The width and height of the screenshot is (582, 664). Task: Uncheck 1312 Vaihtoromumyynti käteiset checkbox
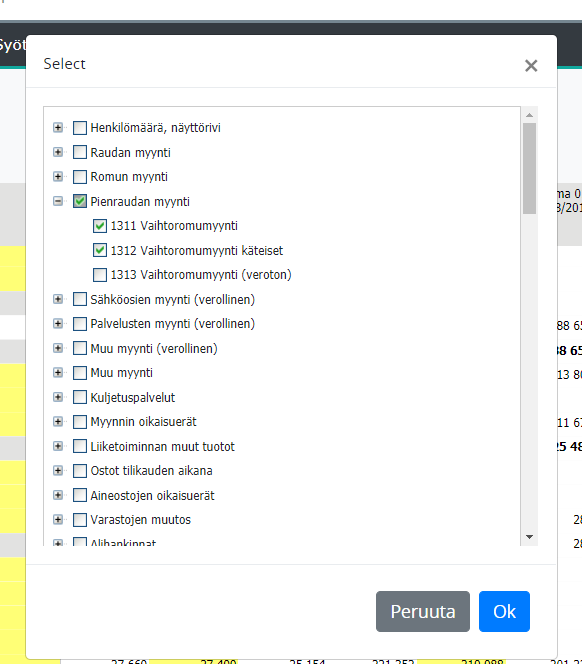[100, 250]
